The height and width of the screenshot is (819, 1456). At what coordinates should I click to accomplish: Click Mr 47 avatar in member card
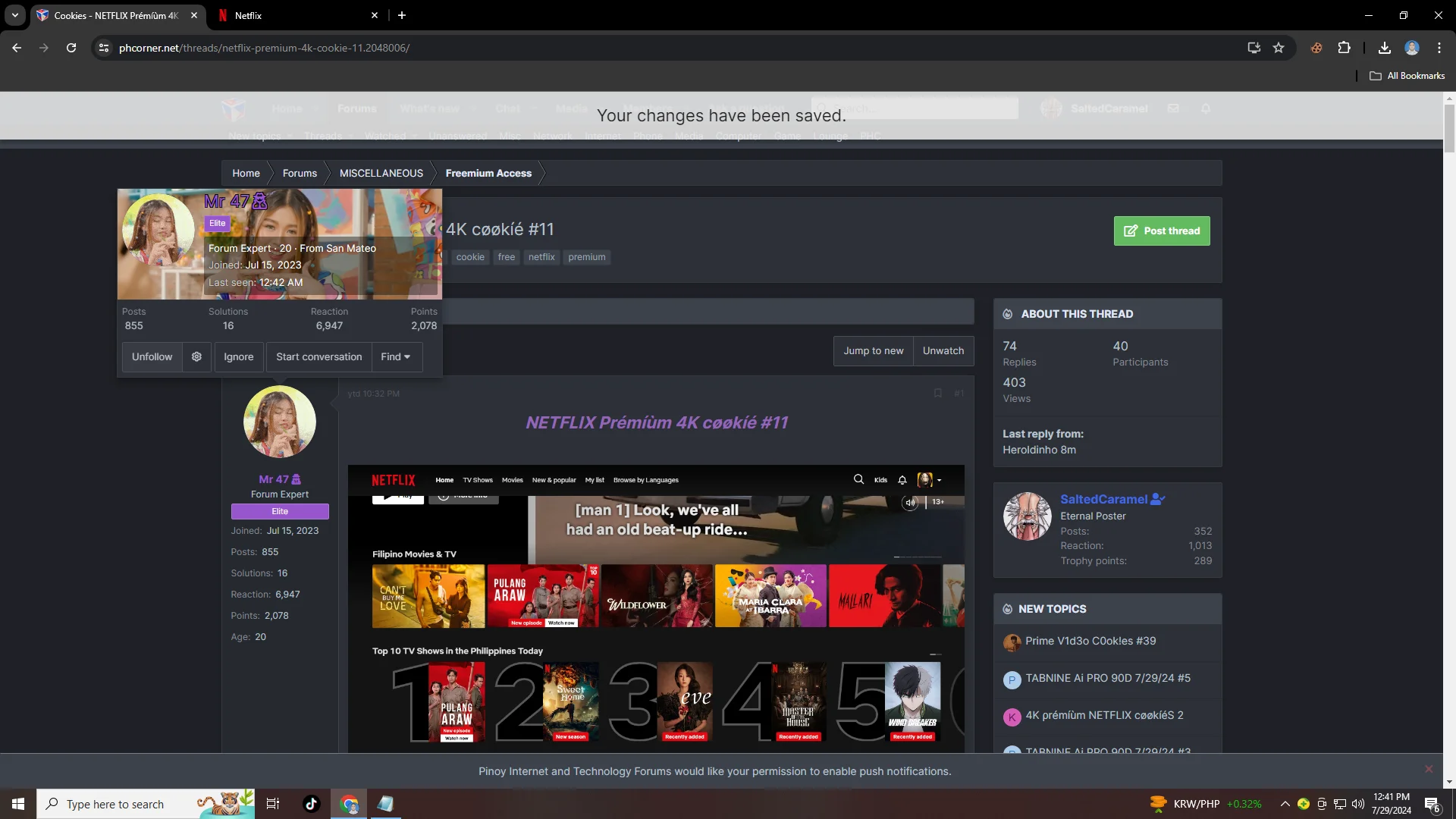click(158, 231)
